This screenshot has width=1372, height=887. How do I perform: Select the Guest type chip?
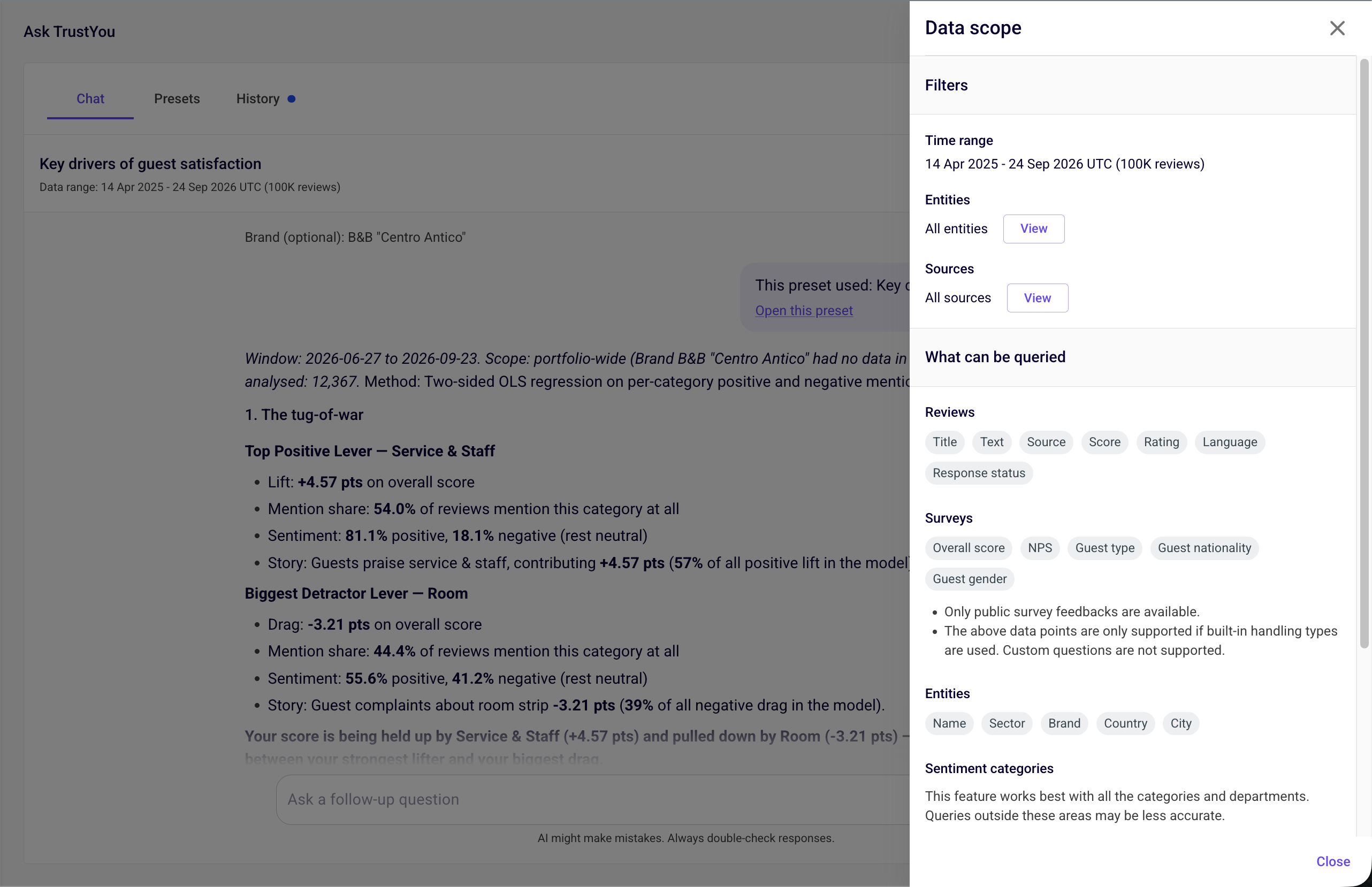pos(1105,548)
